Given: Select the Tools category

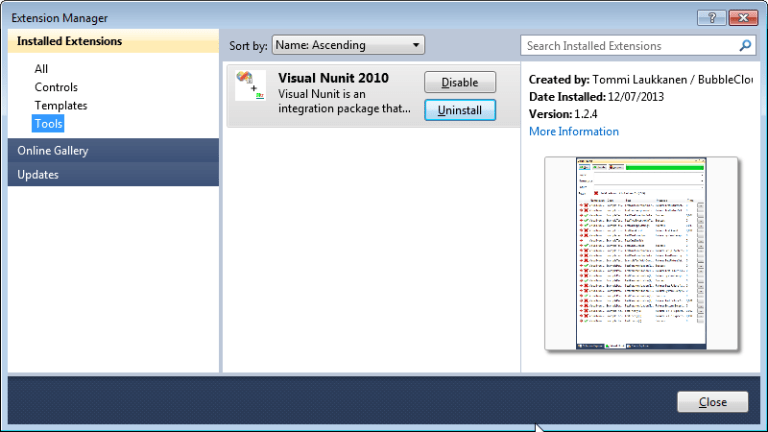Looking at the screenshot, I should pos(48,123).
